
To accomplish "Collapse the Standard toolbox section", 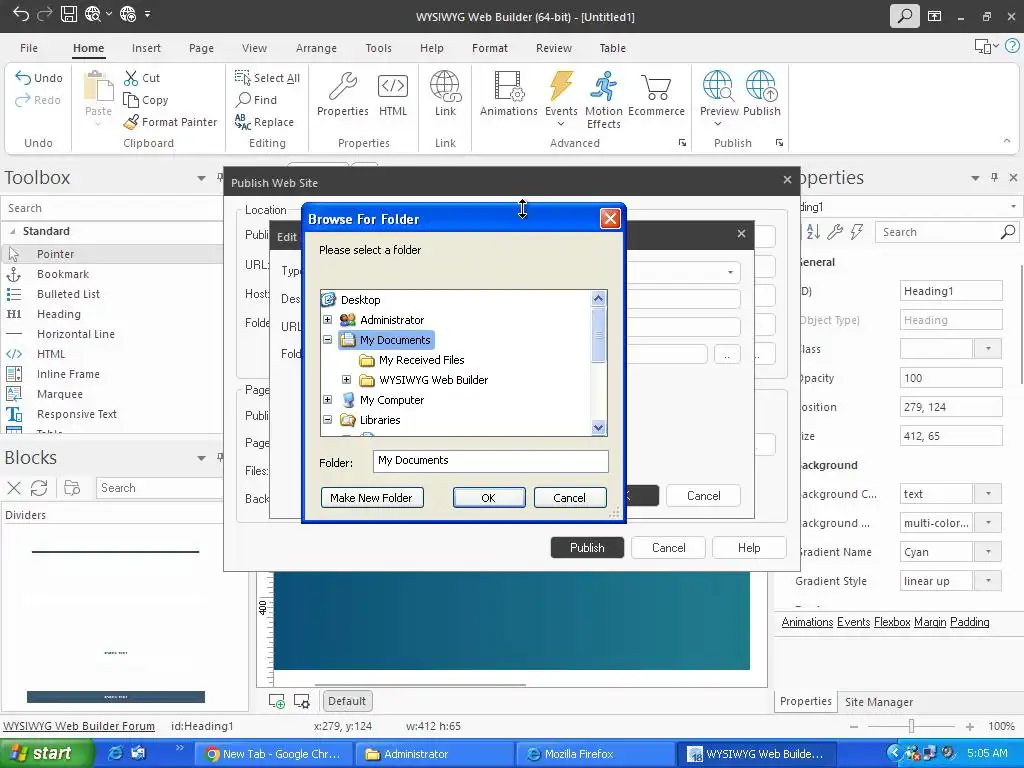I will [12, 231].
